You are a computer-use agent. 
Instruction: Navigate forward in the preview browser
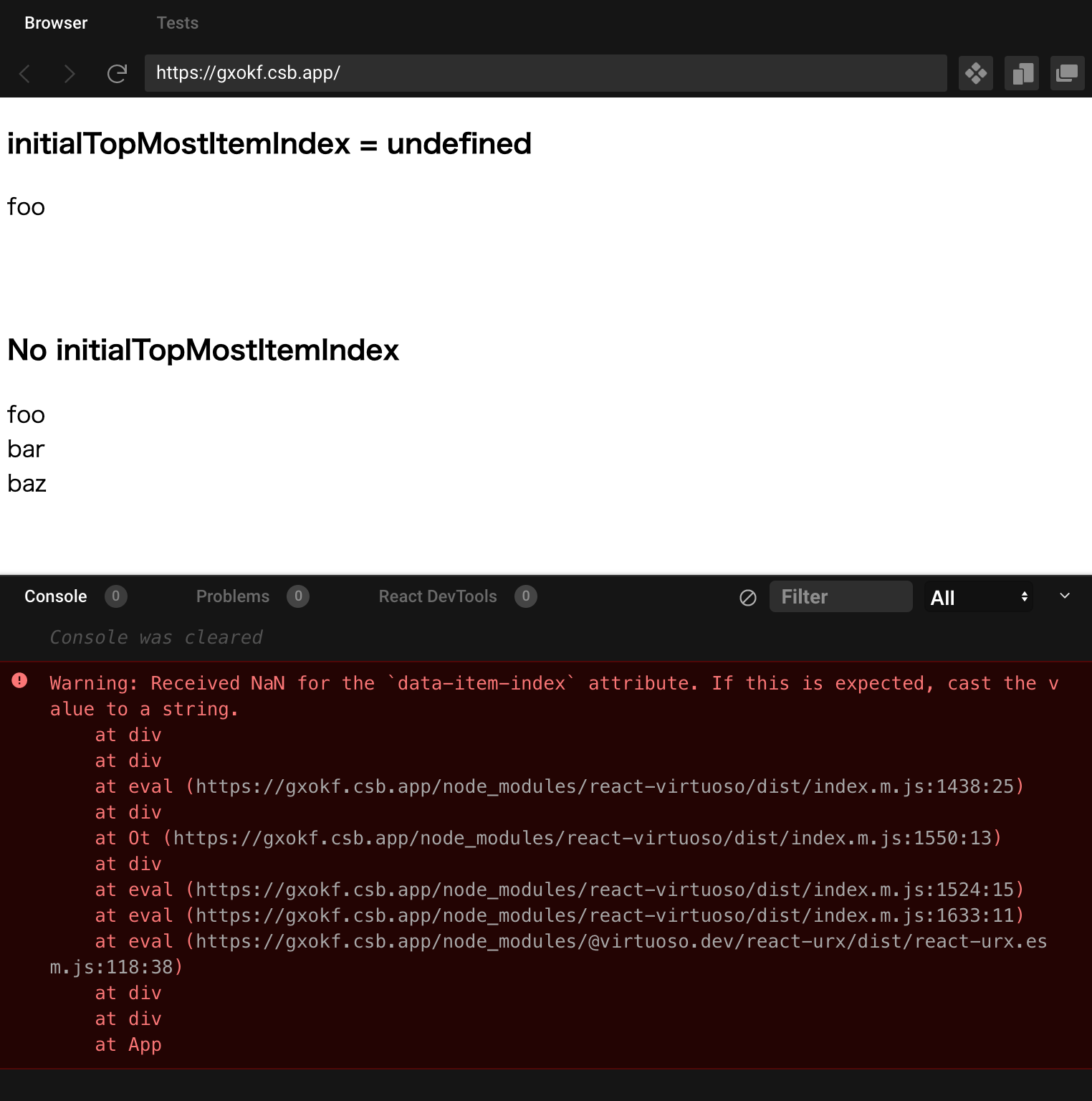[70, 73]
